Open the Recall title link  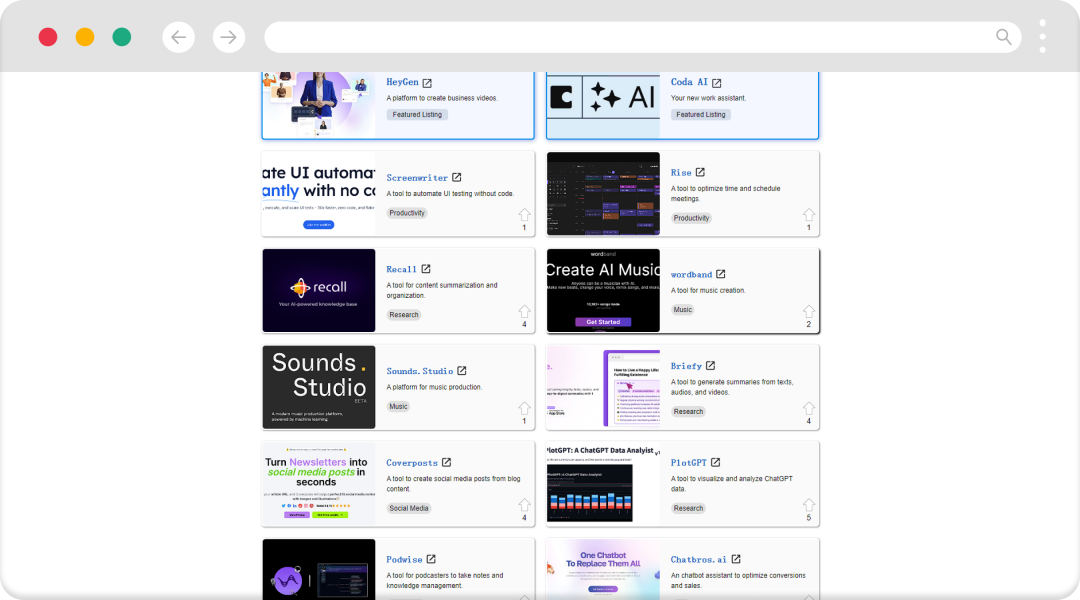401,269
